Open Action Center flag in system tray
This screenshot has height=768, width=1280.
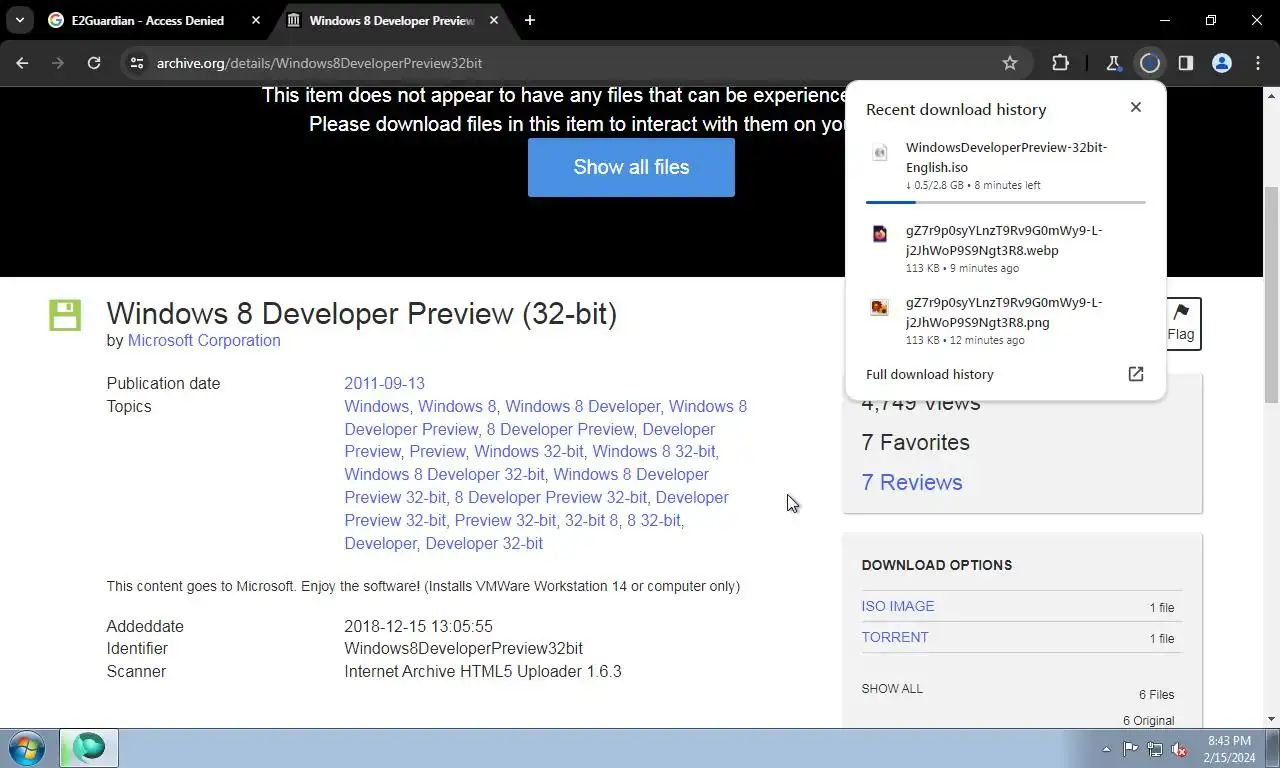click(x=1130, y=749)
